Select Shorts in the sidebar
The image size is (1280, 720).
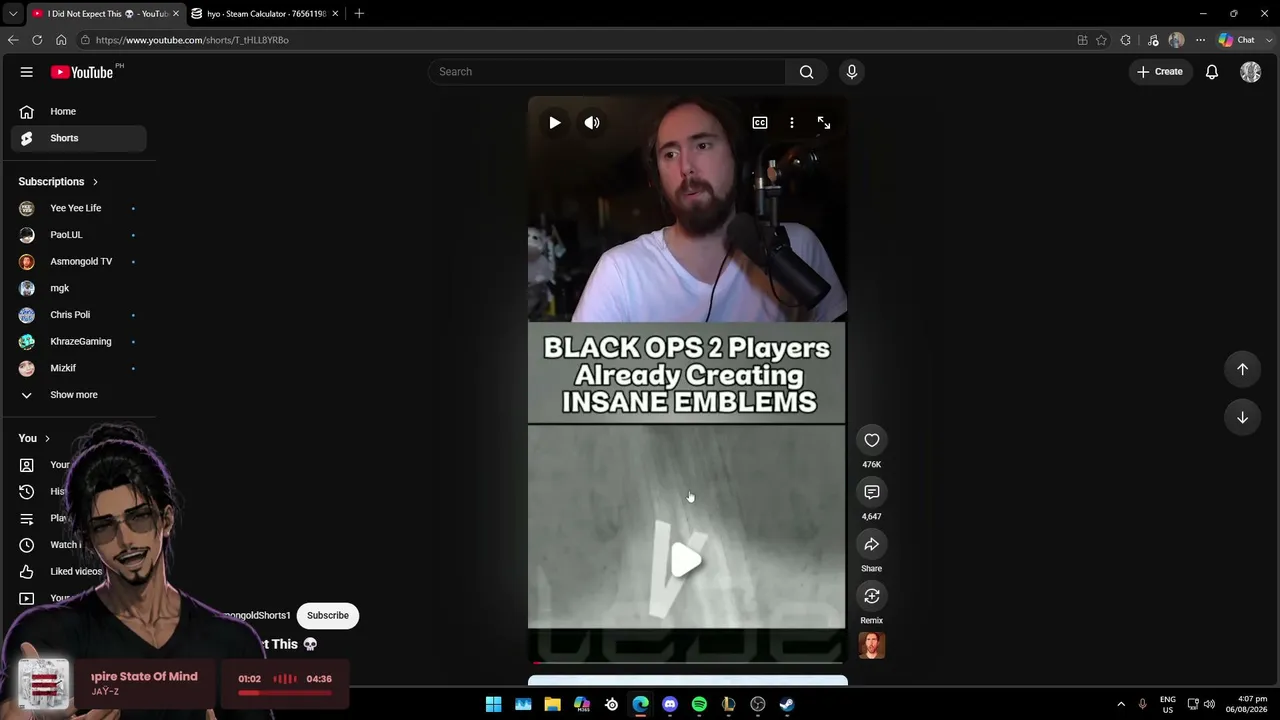[79, 138]
